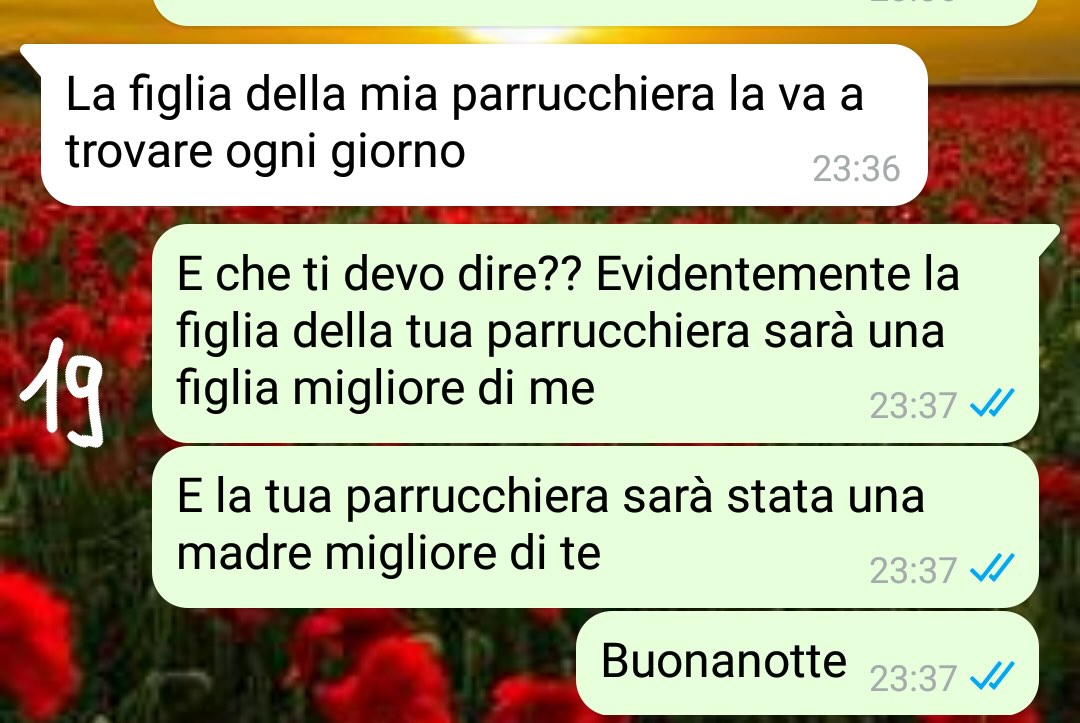The image size is (1080, 723).
Task: Select the Buonanotte message bubble
Action: pyautogui.click(x=807, y=663)
